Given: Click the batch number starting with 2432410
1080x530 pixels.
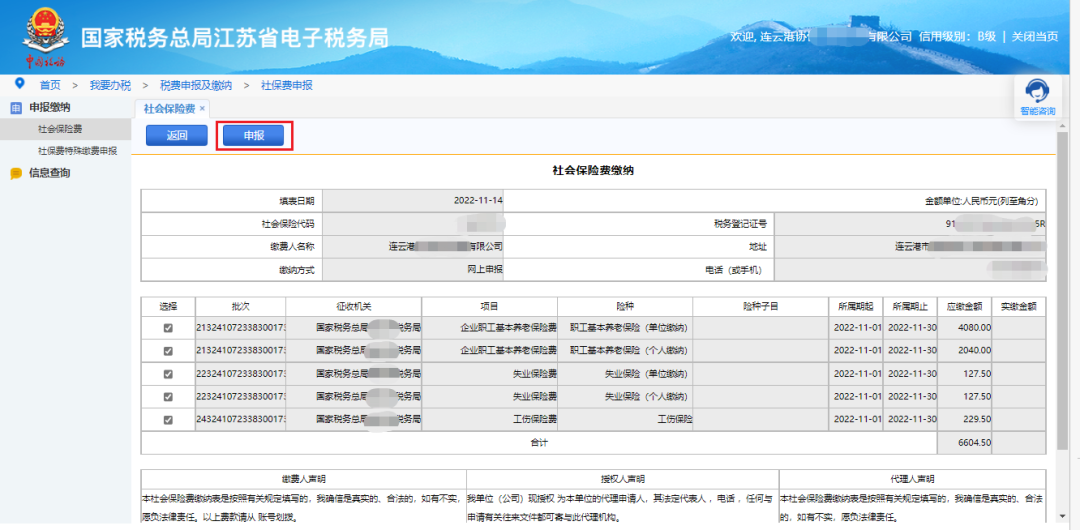Looking at the screenshot, I should [x=240, y=419].
